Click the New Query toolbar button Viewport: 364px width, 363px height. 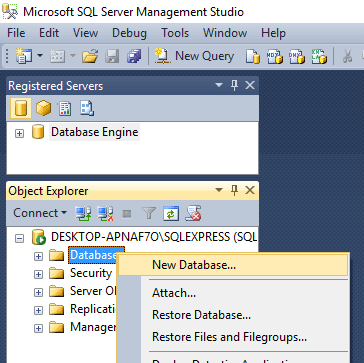194,56
